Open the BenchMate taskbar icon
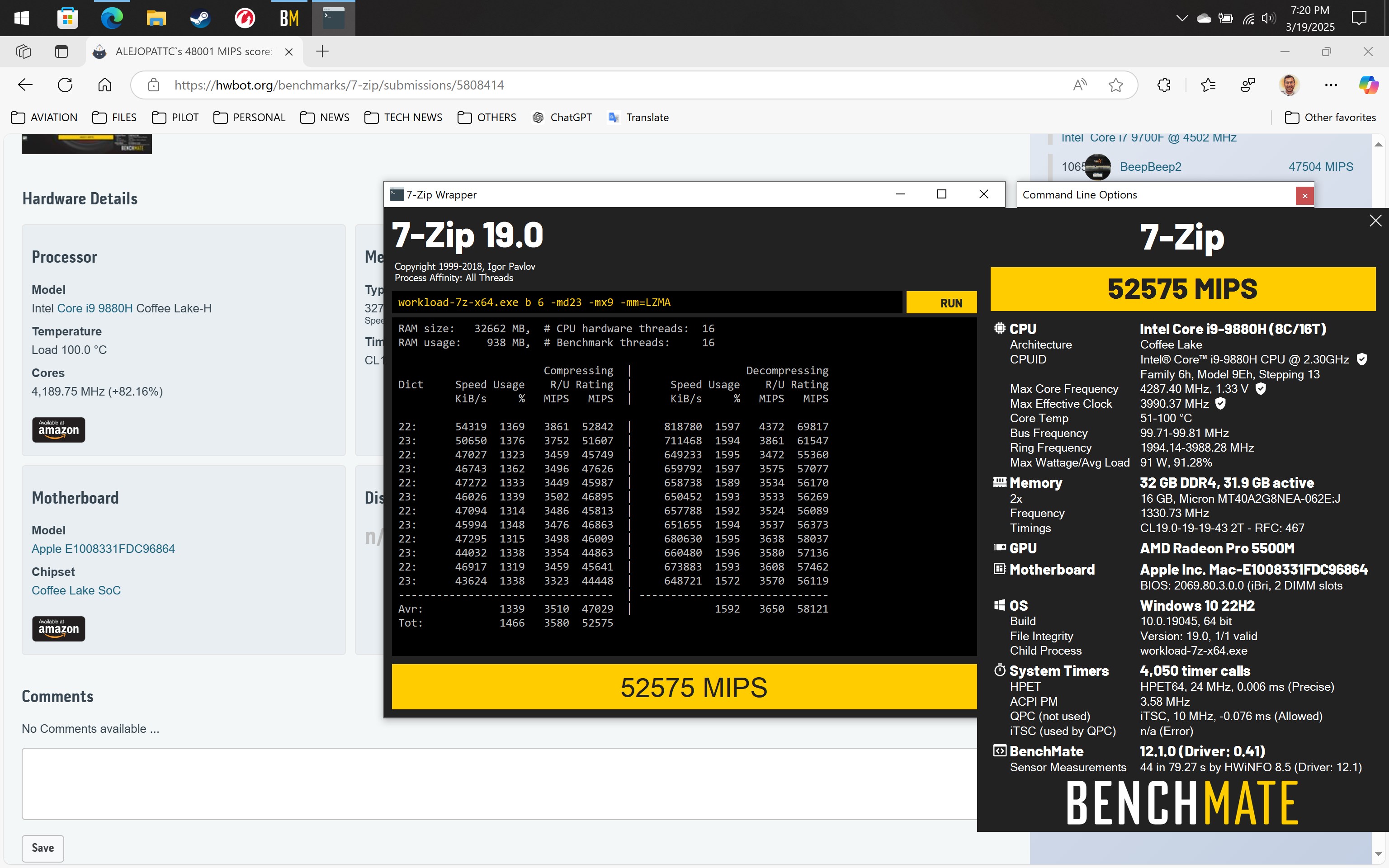Viewport: 1389px width, 868px height. click(289, 18)
